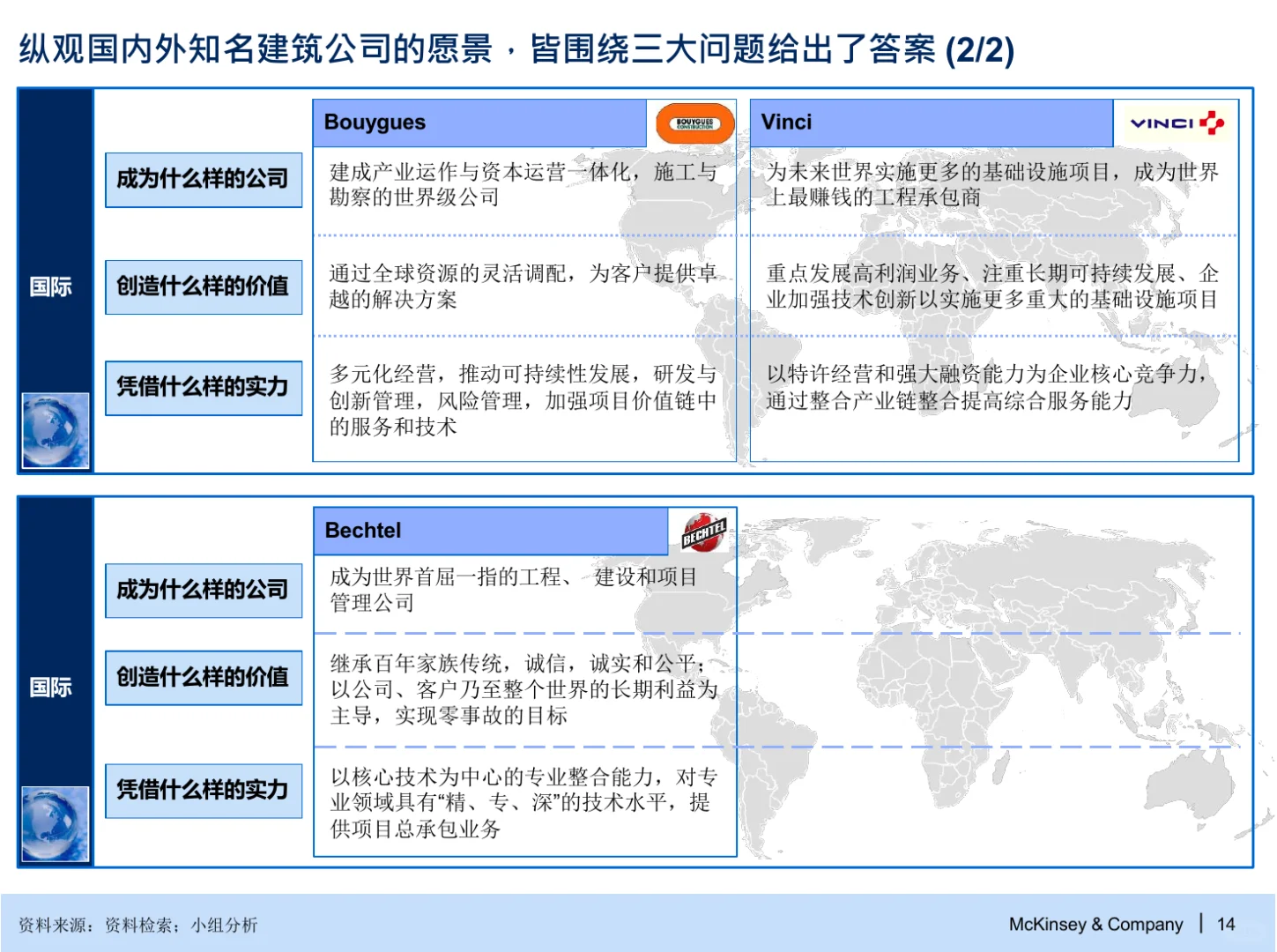Screen dimensions: 1277x952
Task: Click the McKinsey & Company footer text
Action: 1095,924
